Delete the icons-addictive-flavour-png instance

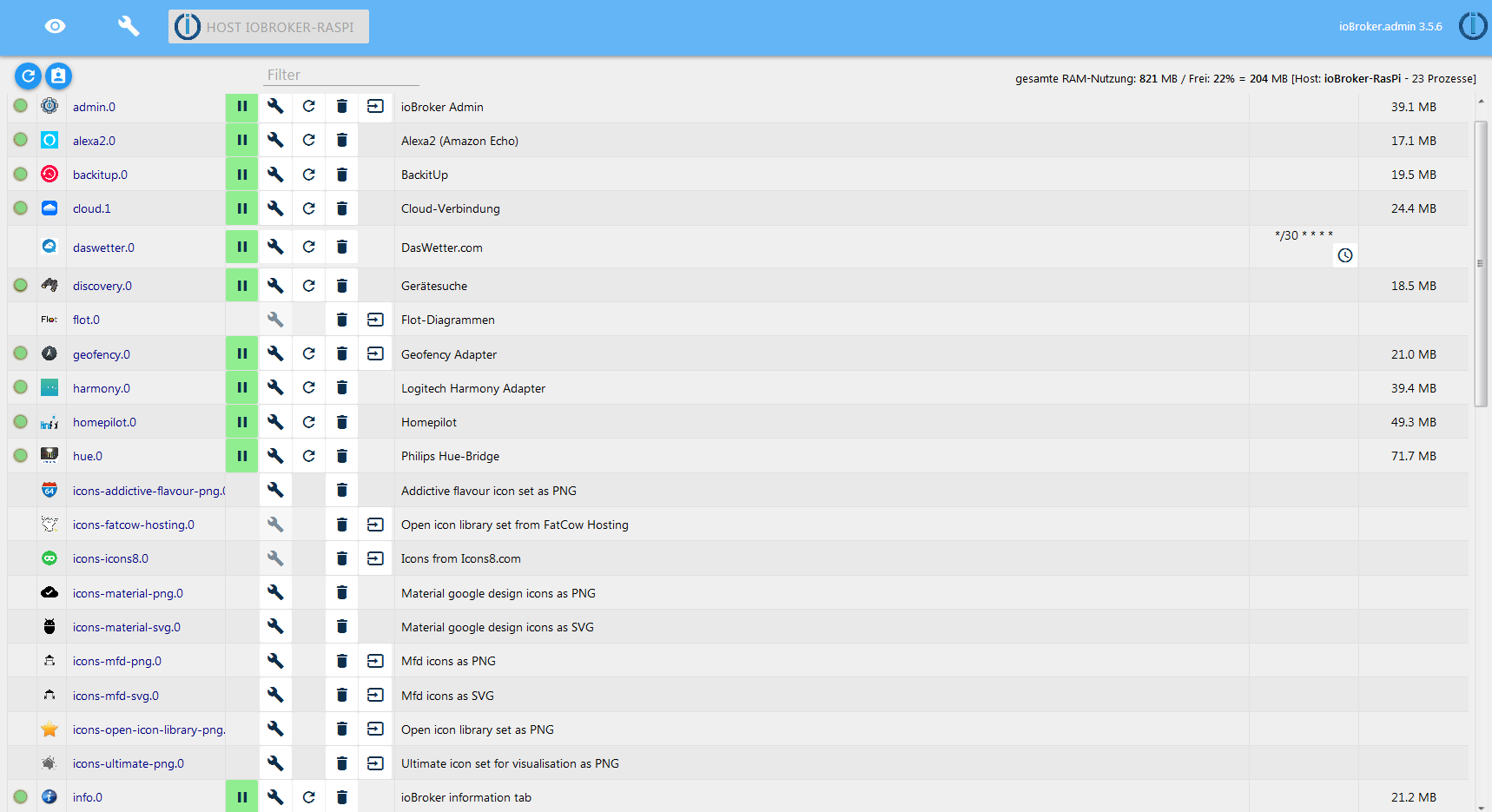(x=342, y=490)
